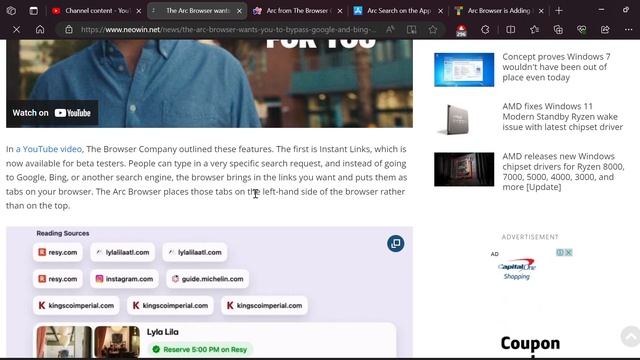The image size is (640, 360).
Task: Close the Channel content YouTube tab
Action: 139,11
